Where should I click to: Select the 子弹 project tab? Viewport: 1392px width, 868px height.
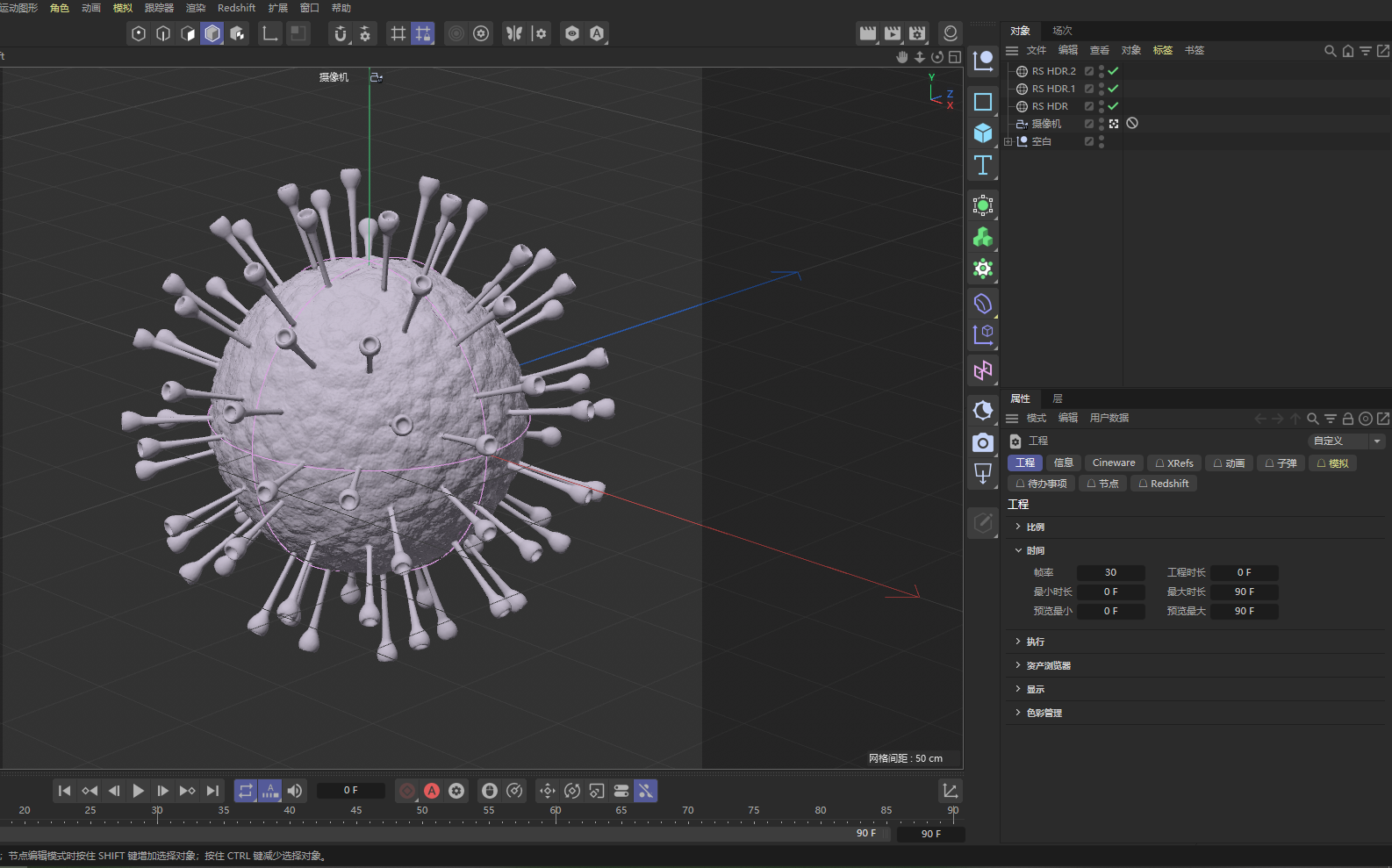1281,463
